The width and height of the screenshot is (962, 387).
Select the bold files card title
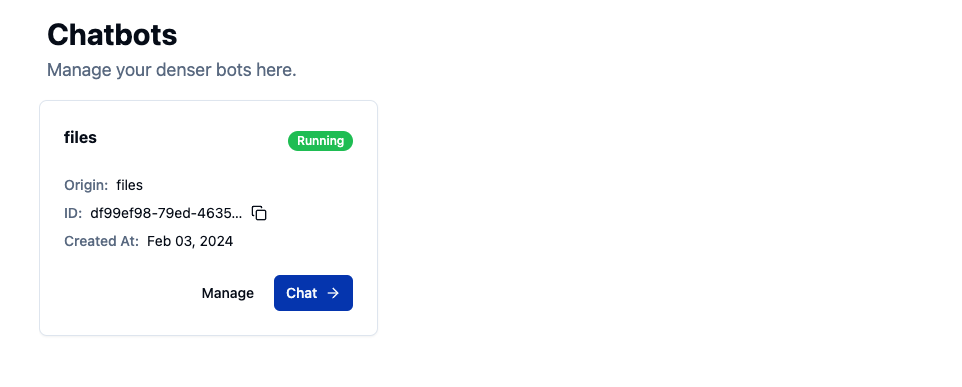tap(80, 137)
